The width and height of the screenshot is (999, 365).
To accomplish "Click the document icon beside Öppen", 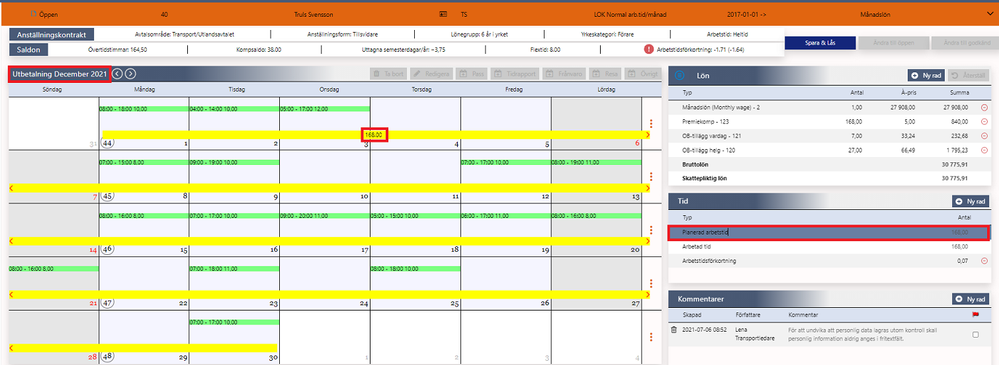I will (33, 13).
